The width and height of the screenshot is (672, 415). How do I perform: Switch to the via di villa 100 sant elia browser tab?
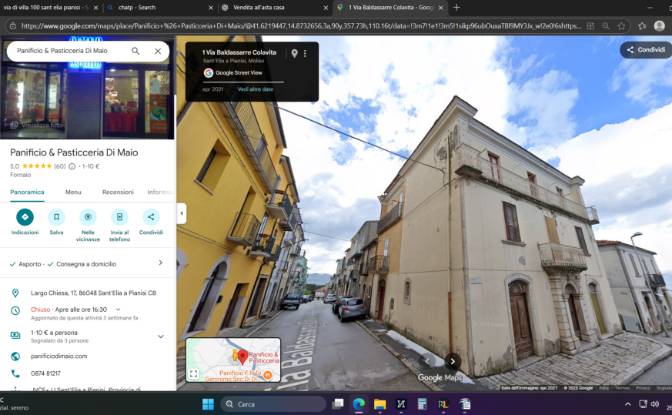[45, 8]
